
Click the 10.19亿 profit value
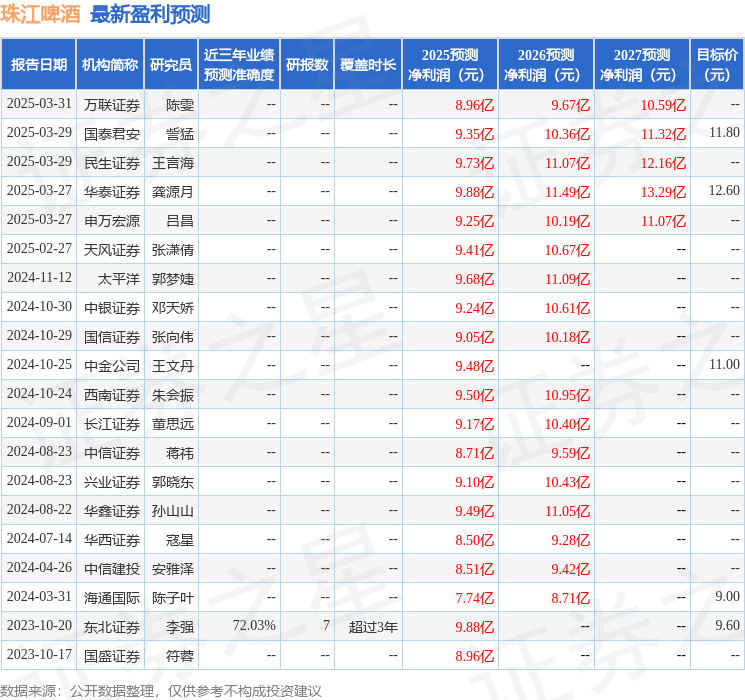[567, 221]
